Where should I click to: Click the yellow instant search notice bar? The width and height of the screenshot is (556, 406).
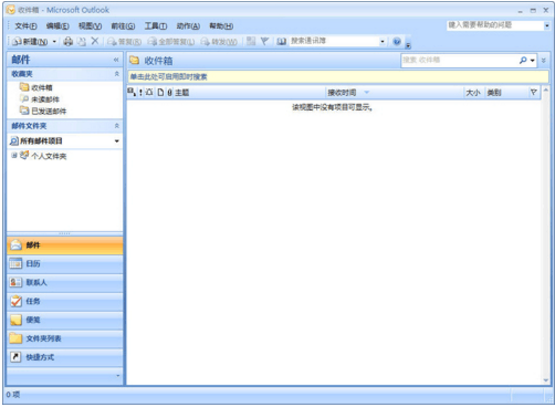(338, 77)
